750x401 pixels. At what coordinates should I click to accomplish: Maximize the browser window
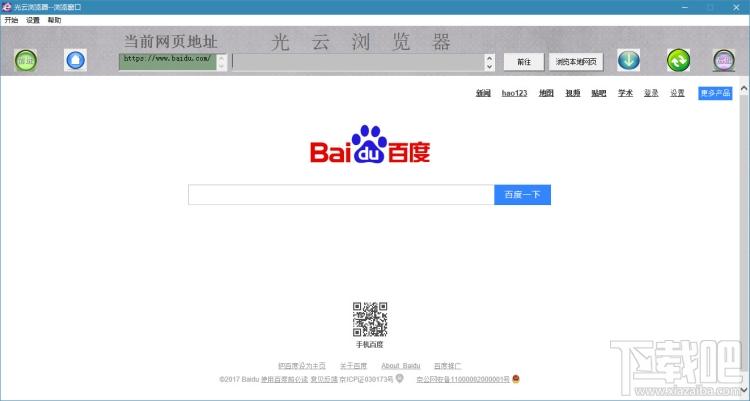pos(710,7)
